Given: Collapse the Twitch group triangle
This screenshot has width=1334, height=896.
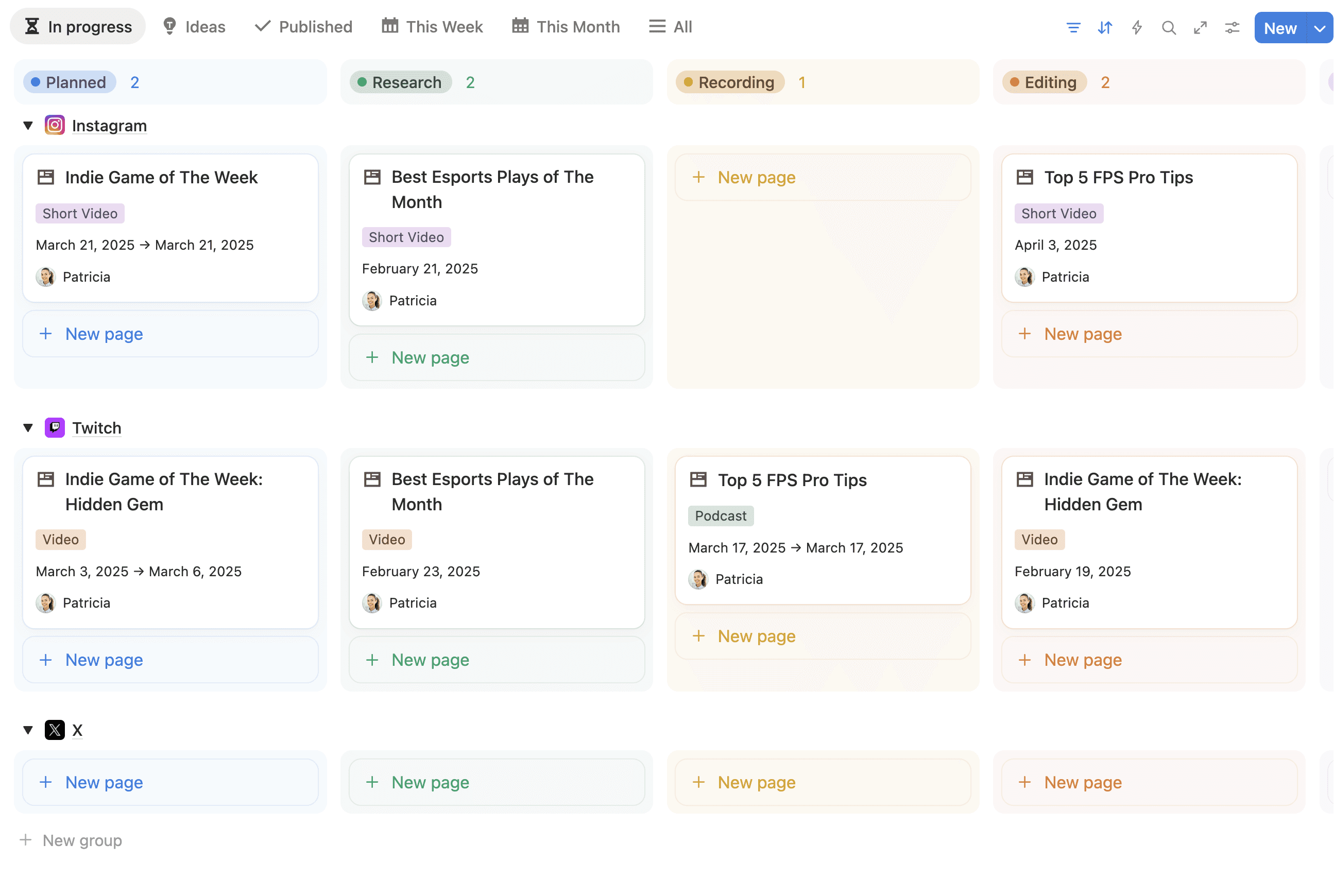Looking at the screenshot, I should [27, 427].
